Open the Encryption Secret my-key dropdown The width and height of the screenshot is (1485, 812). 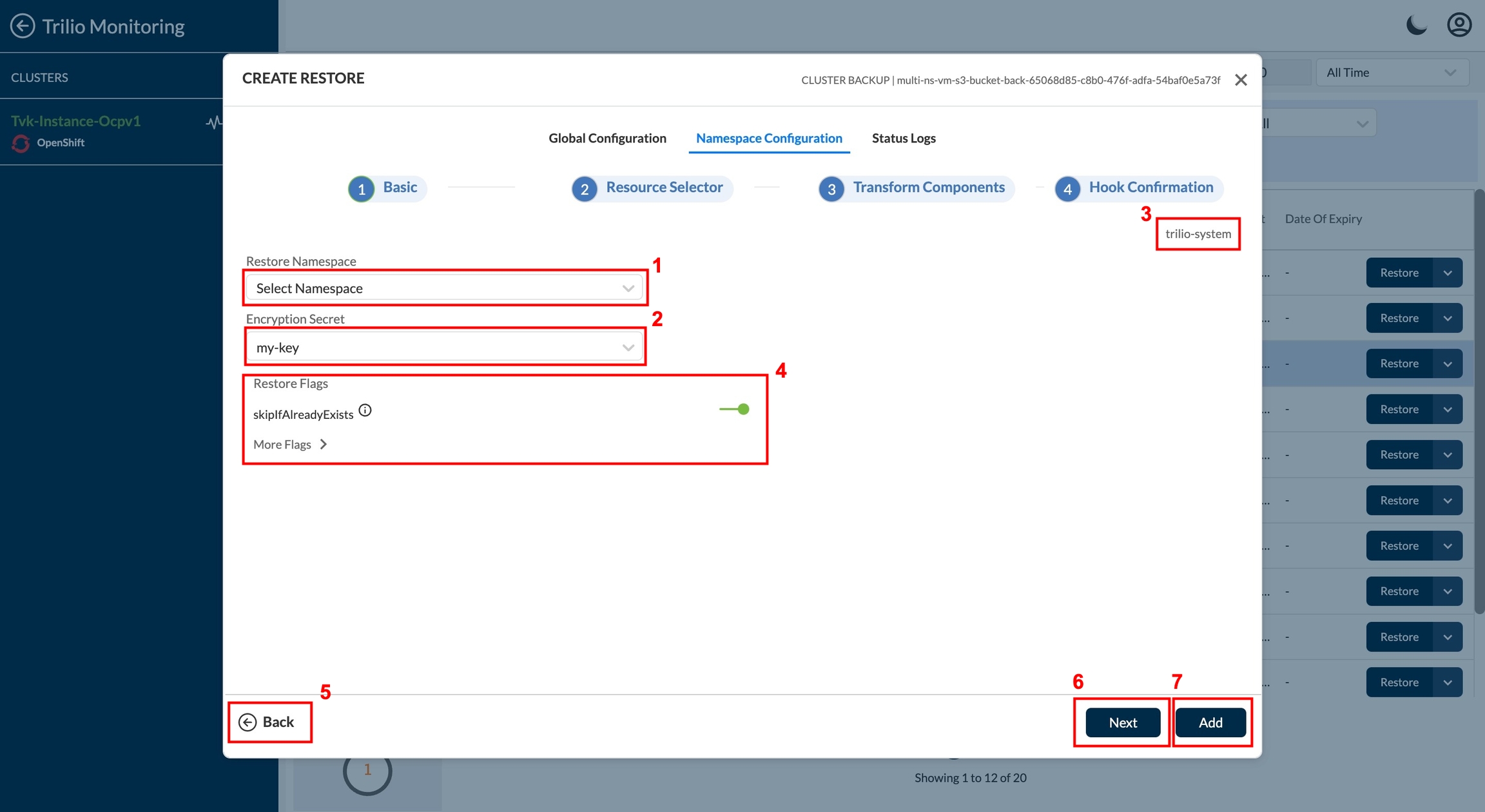(x=444, y=348)
